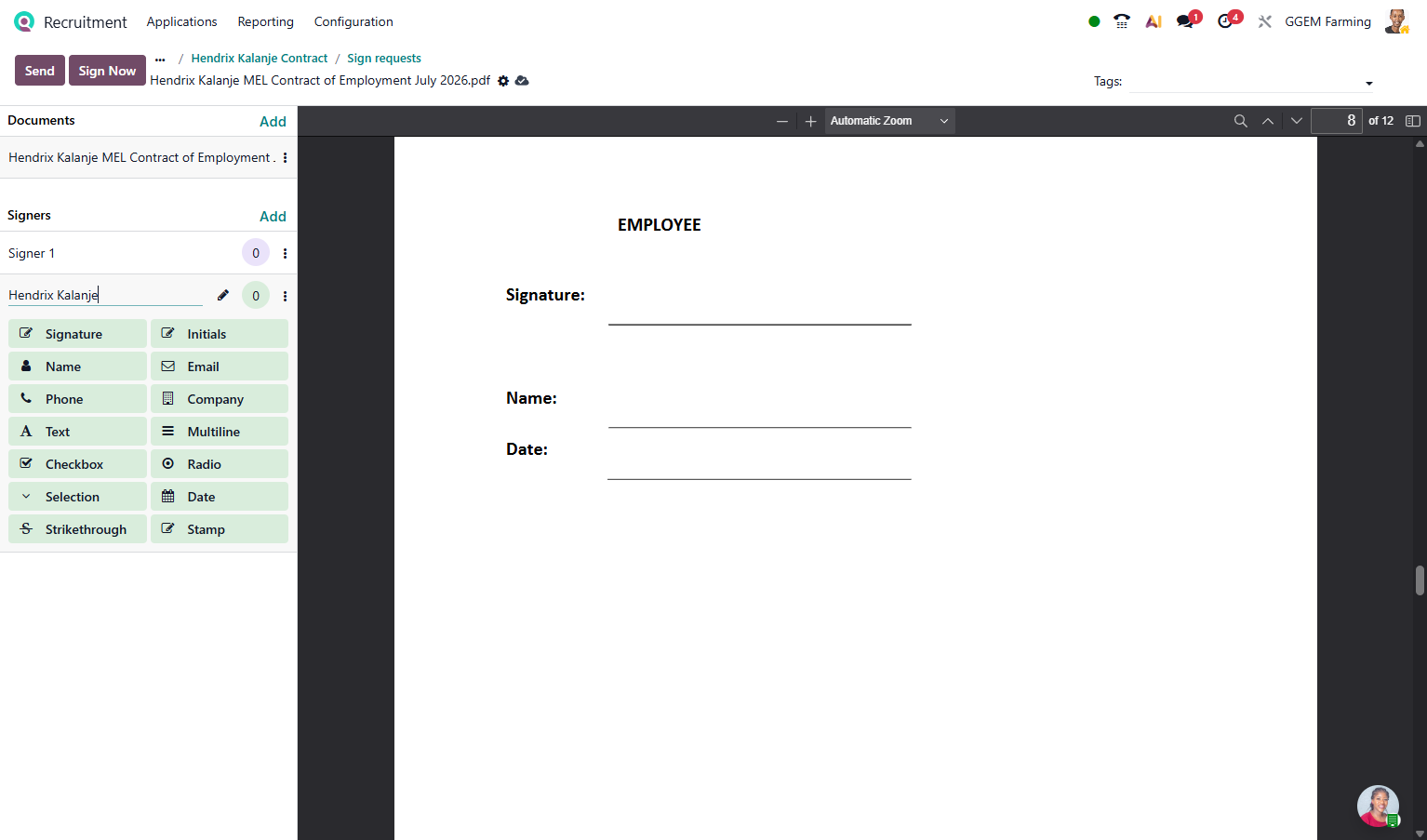Click the Recruitment app logo icon
Screen dimensions: 1427x840
pos(24,21)
